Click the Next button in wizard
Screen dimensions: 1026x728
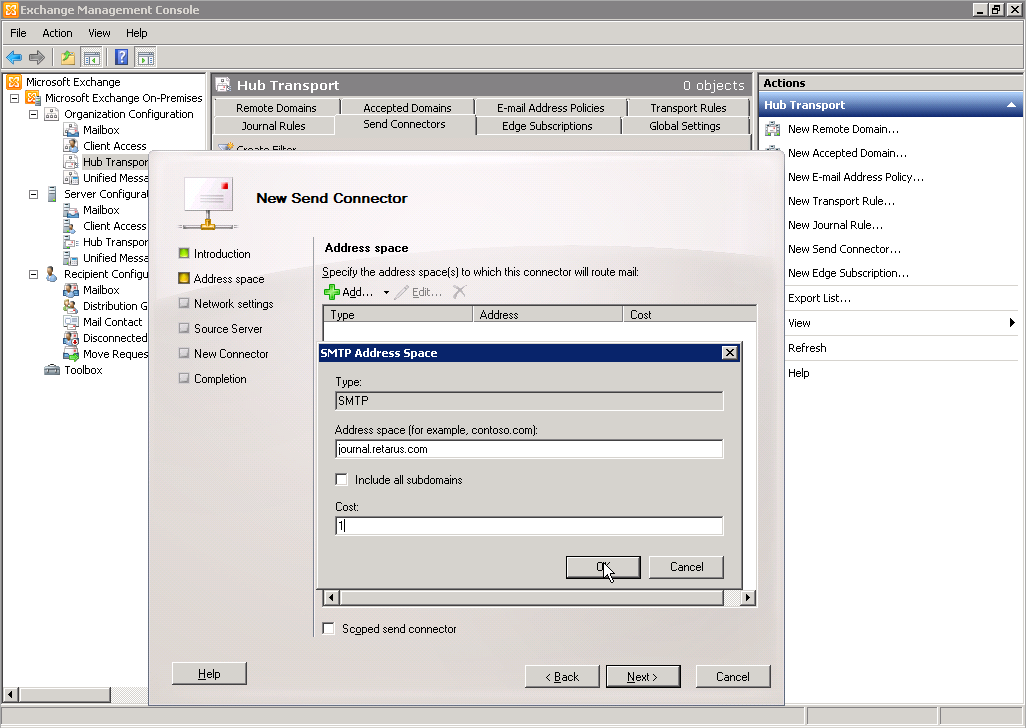point(642,677)
